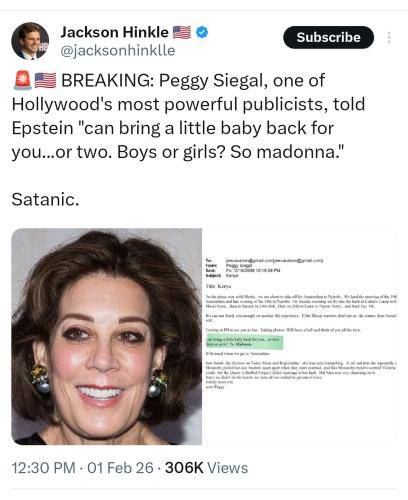Click the email header block in the document
Image resolution: width=408 pixels, height=500 pixels.
click(x=264, y=268)
